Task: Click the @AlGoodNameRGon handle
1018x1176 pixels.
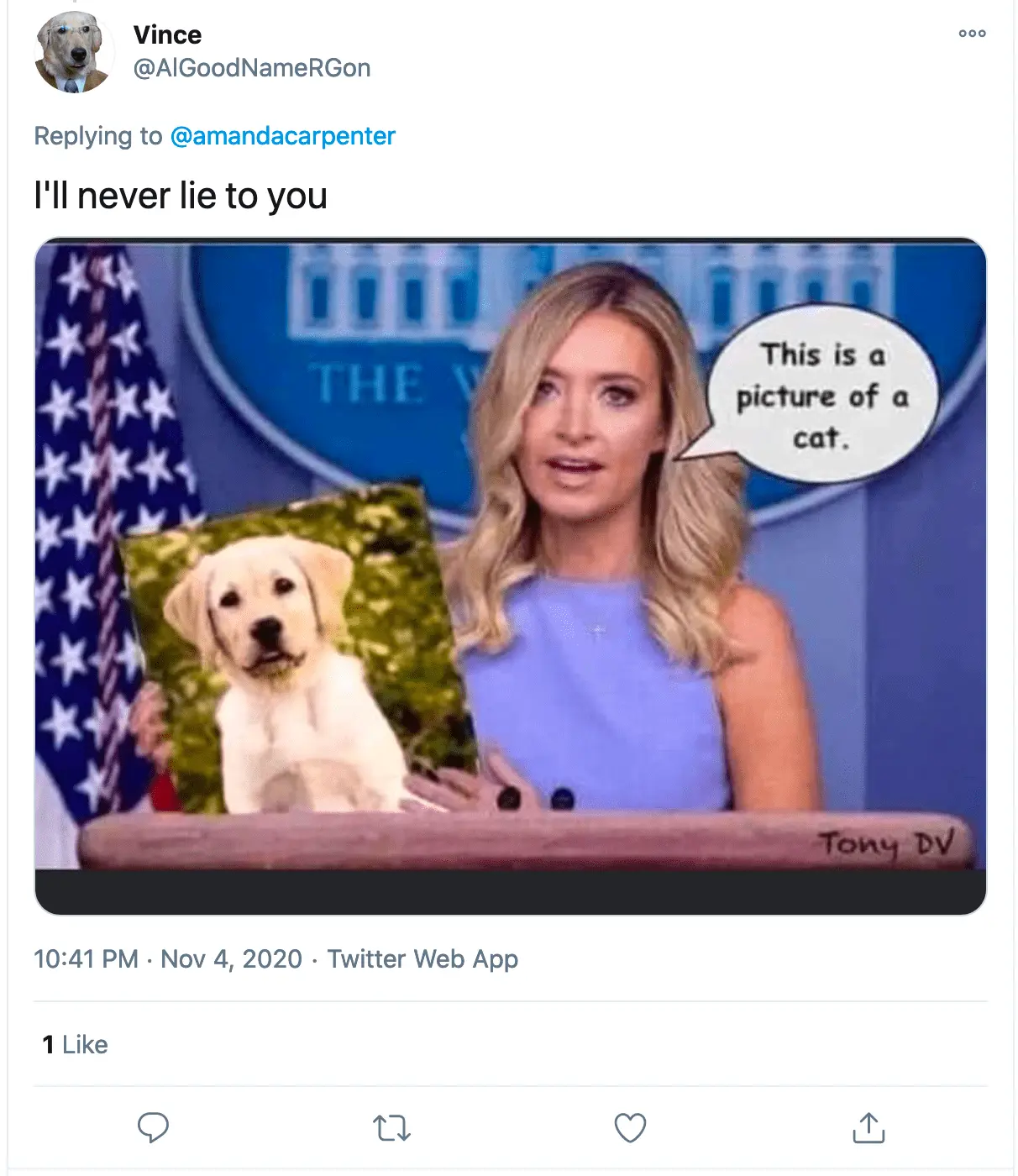Action: [252, 68]
